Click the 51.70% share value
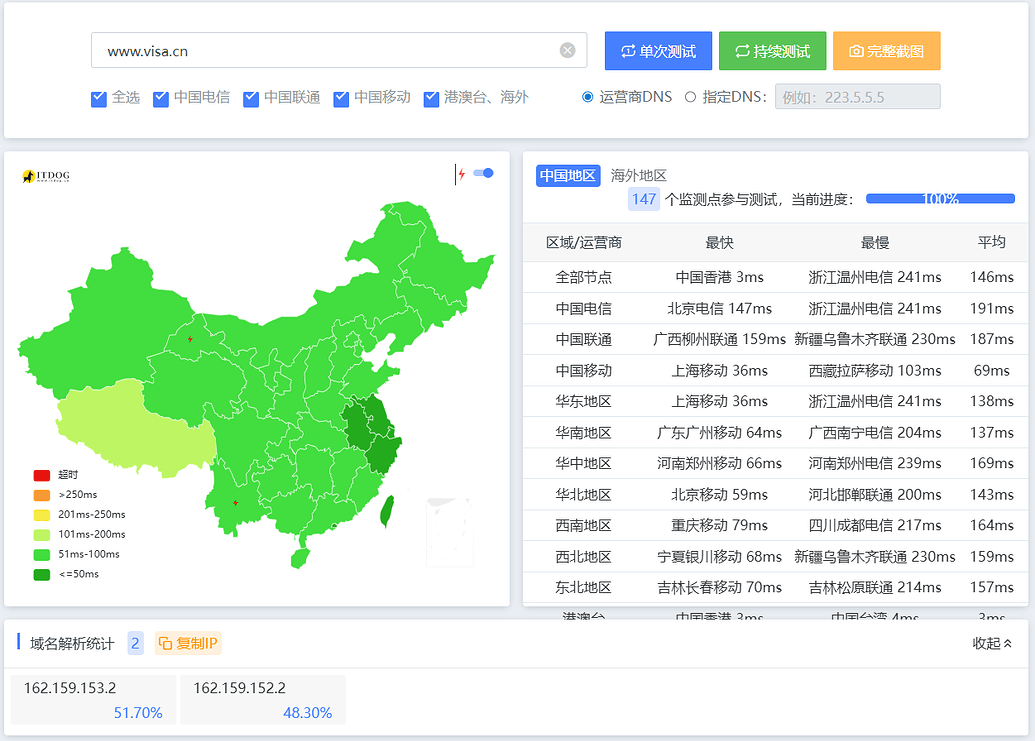1035x741 pixels. click(x=138, y=713)
